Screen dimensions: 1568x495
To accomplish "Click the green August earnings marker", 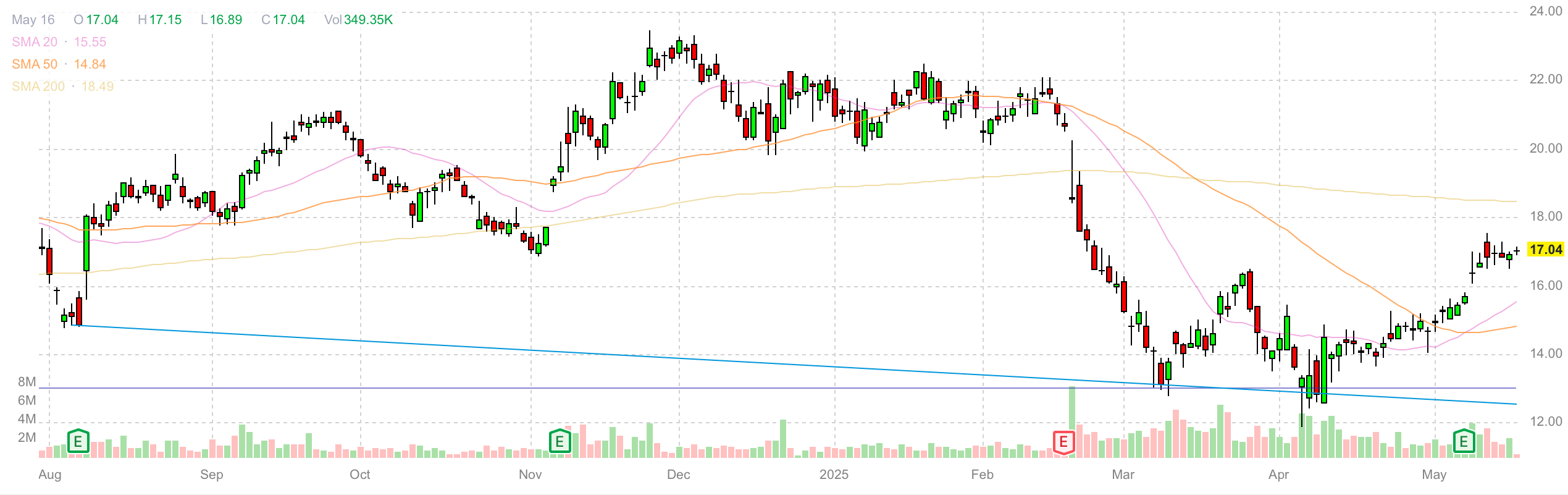I will (78, 442).
